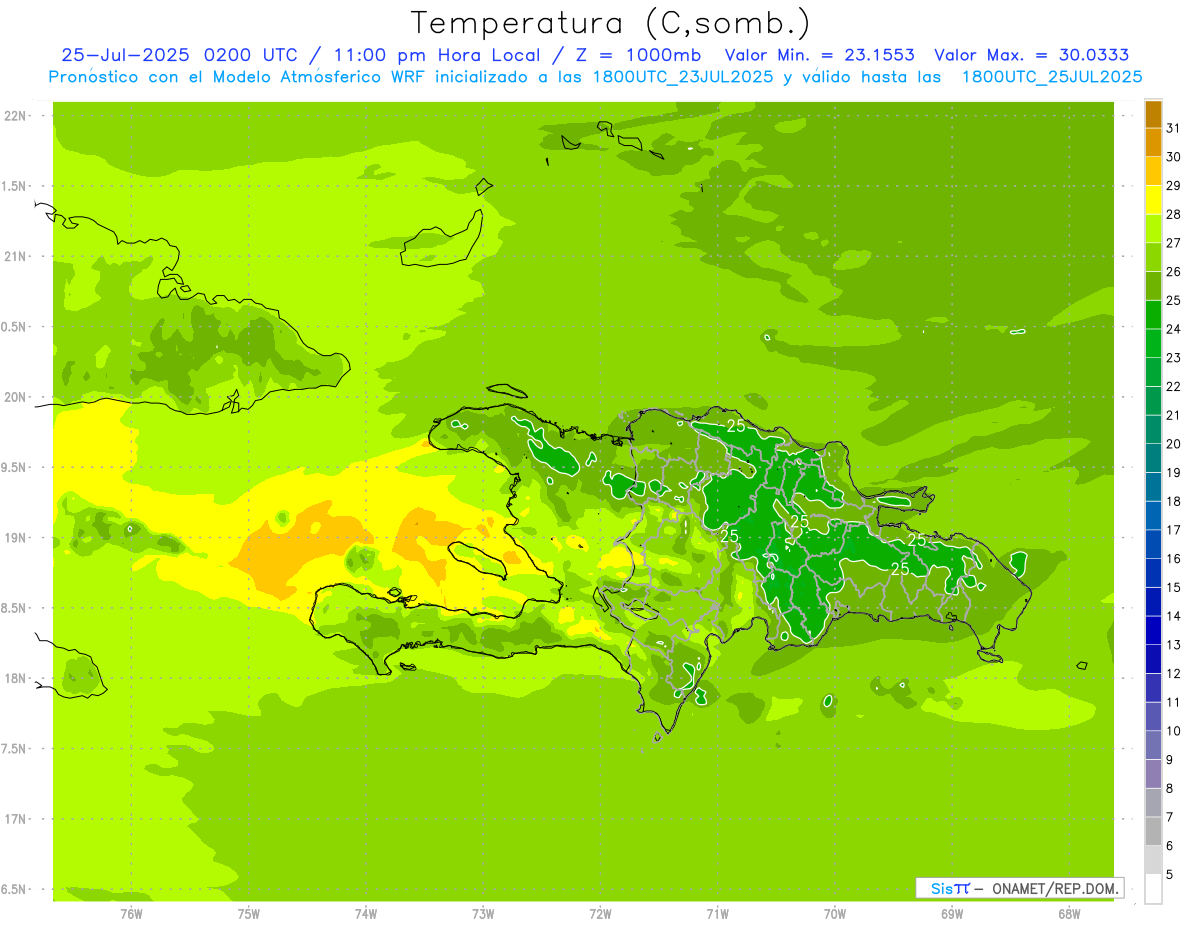1200x927 pixels.
Task: Click the 22N latitude axis label
Action: pyautogui.click(x=15, y=116)
